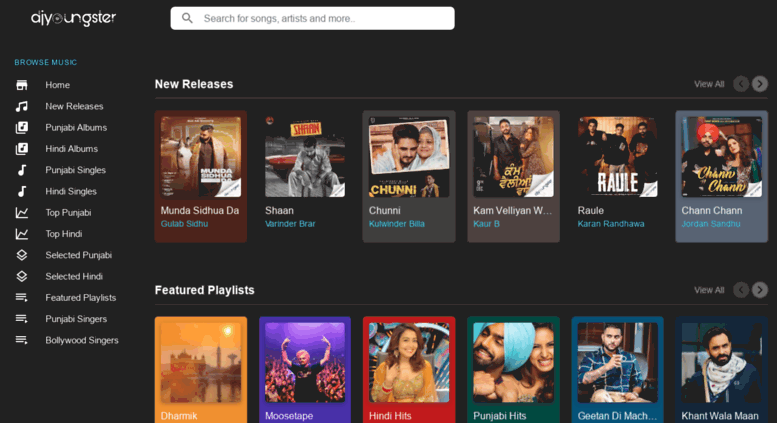Click View All for Featured Playlists
777x423 pixels.
tap(709, 290)
